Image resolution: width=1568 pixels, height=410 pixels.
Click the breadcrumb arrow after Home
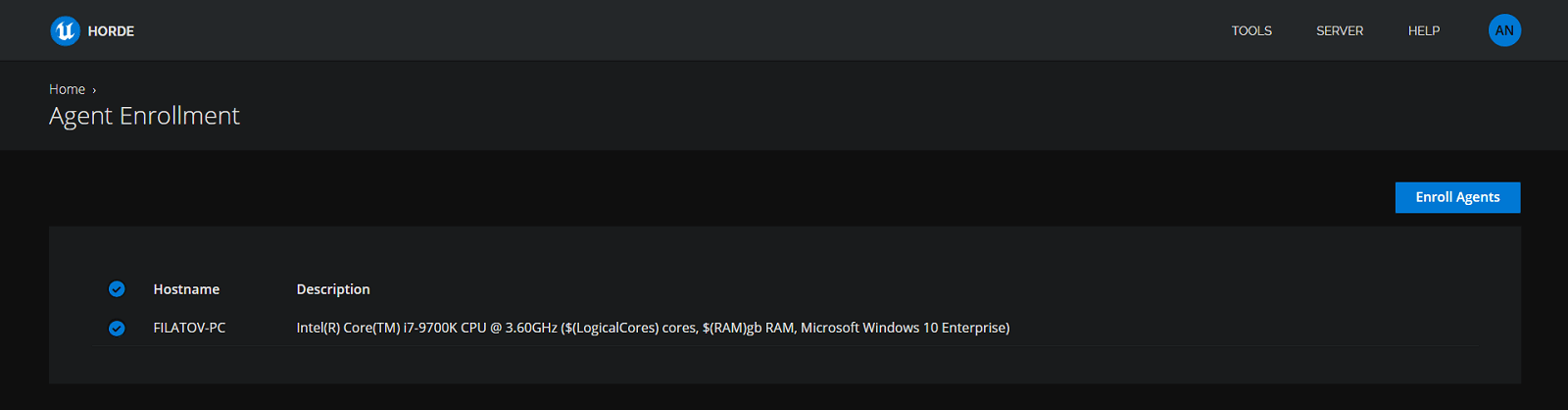click(94, 90)
